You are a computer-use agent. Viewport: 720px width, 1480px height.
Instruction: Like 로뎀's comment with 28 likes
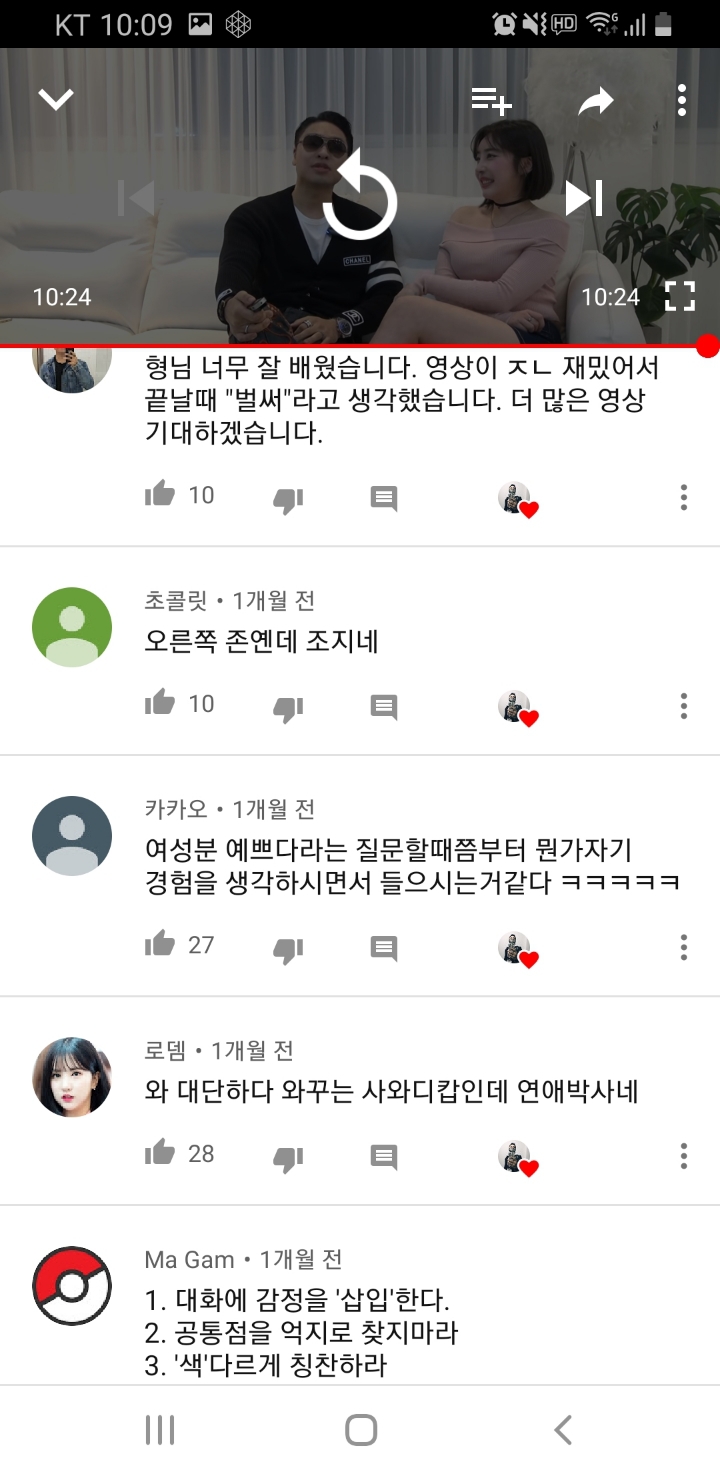coord(160,1153)
